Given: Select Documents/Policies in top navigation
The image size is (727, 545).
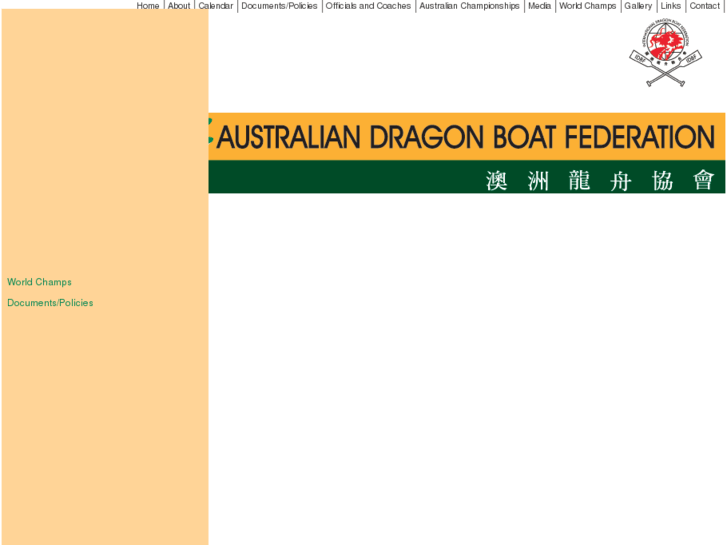Looking at the screenshot, I should (x=279, y=6).
